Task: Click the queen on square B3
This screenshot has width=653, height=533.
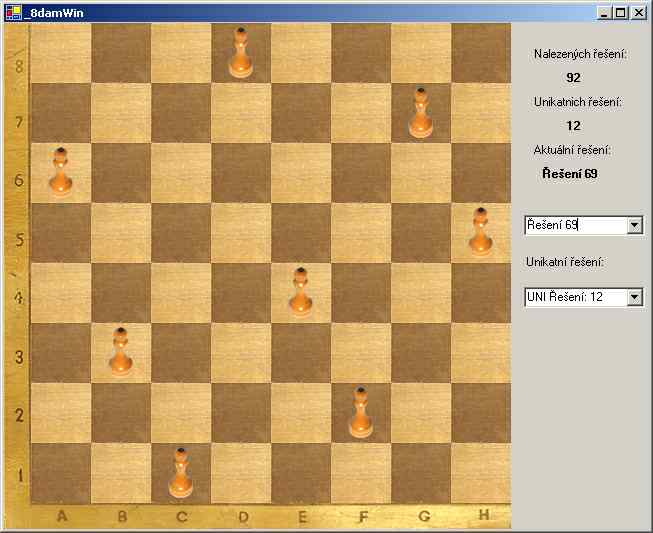Action: point(121,352)
